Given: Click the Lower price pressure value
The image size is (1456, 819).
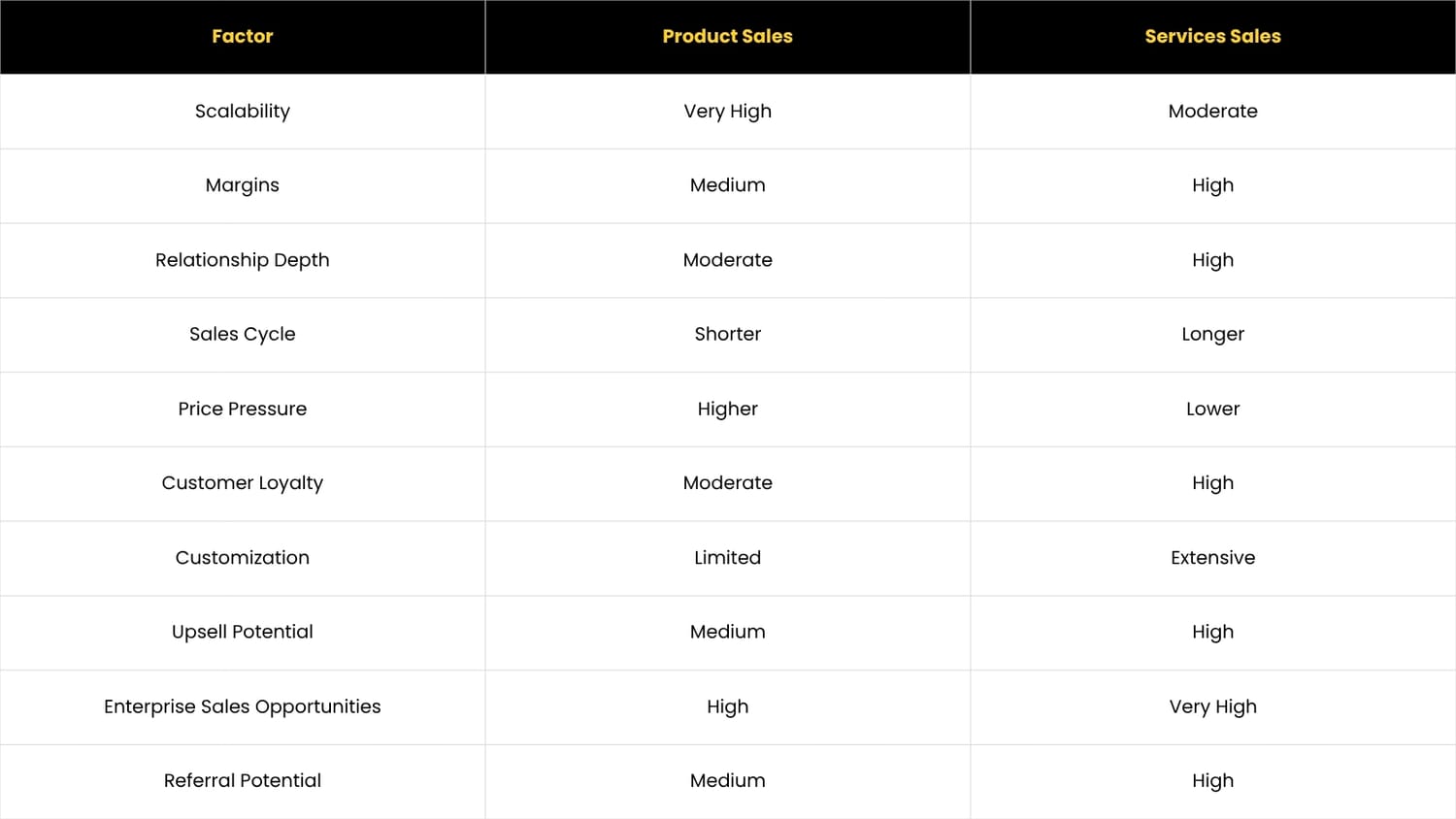Looking at the screenshot, I should tap(1213, 409).
